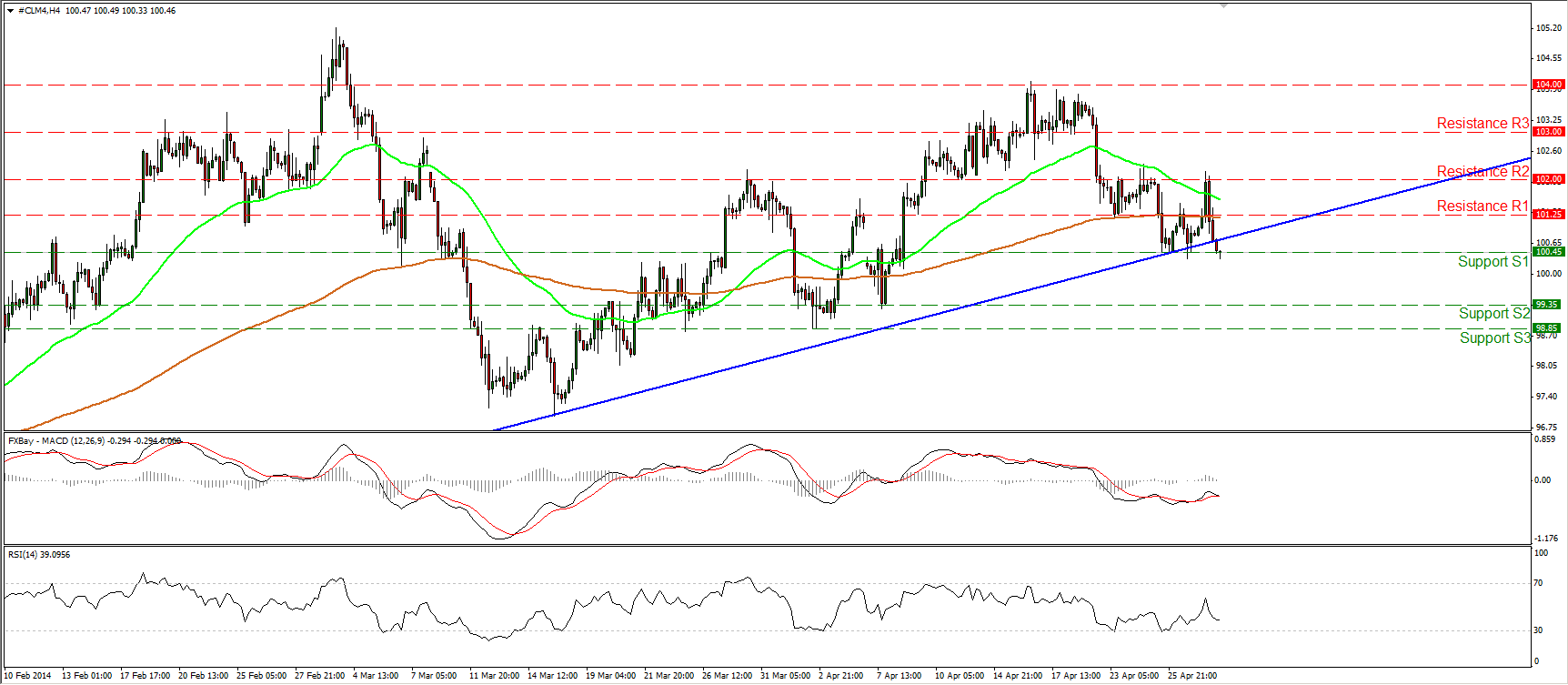Click the 105.20 price axis value
The height and width of the screenshot is (685, 1568).
pos(1549,28)
